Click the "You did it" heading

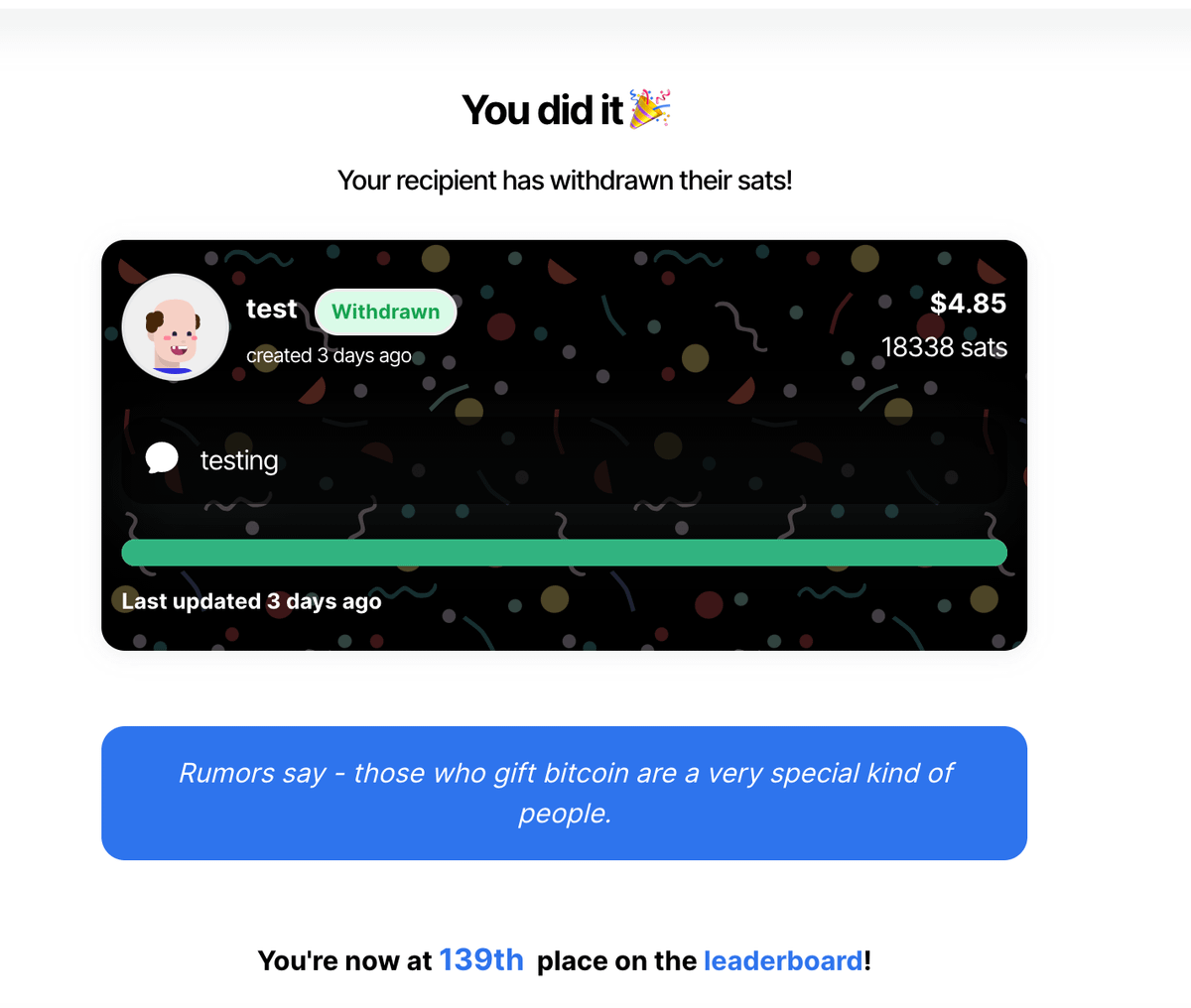(x=542, y=110)
